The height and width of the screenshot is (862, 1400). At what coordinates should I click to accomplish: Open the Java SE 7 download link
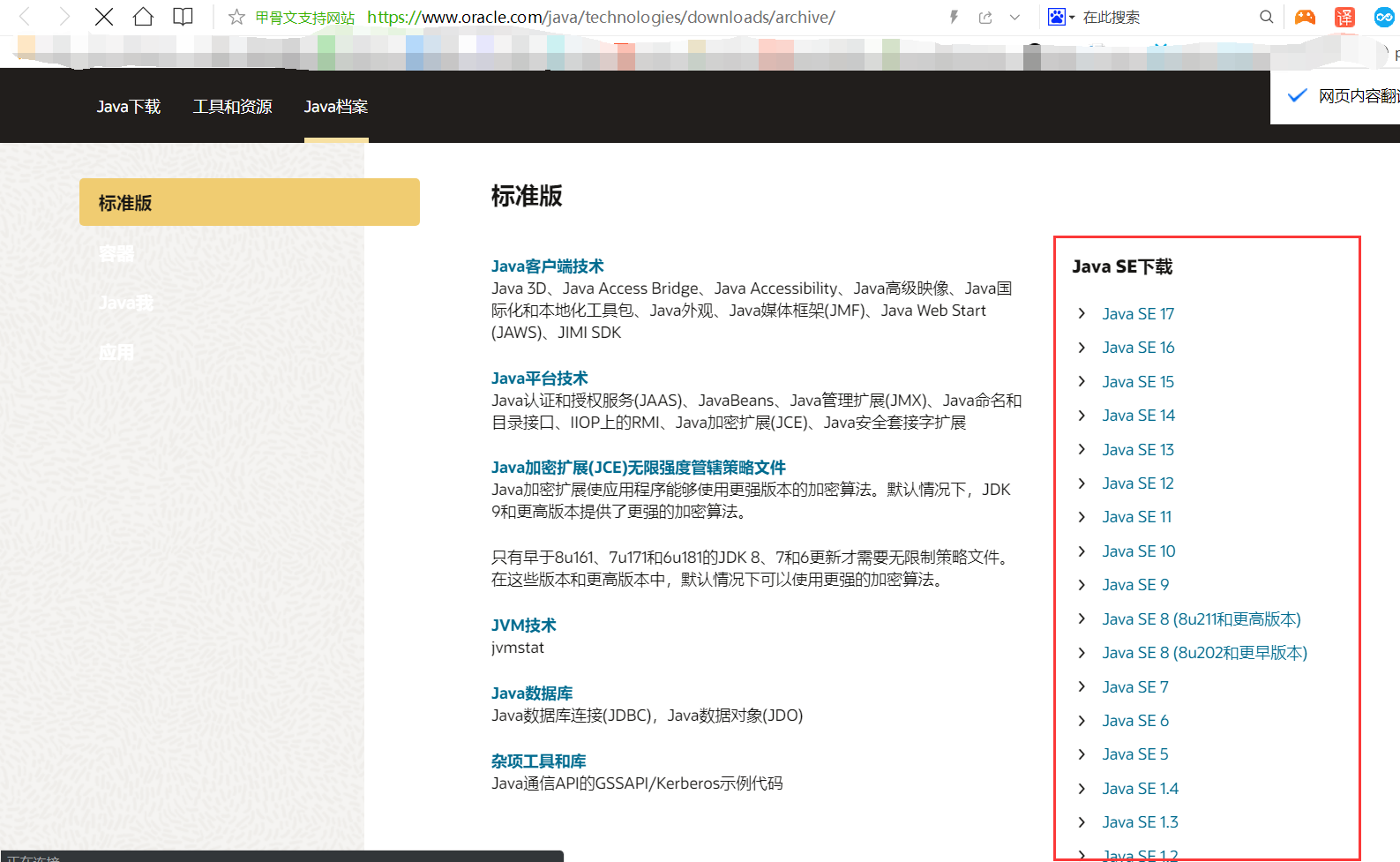pyautogui.click(x=1135, y=687)
